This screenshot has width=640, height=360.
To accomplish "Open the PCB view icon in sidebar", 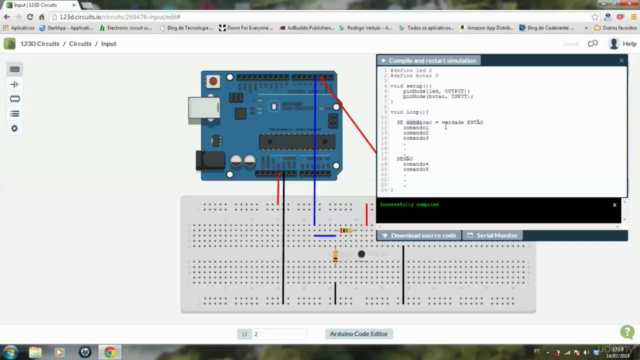I will (x=15, y=99).
